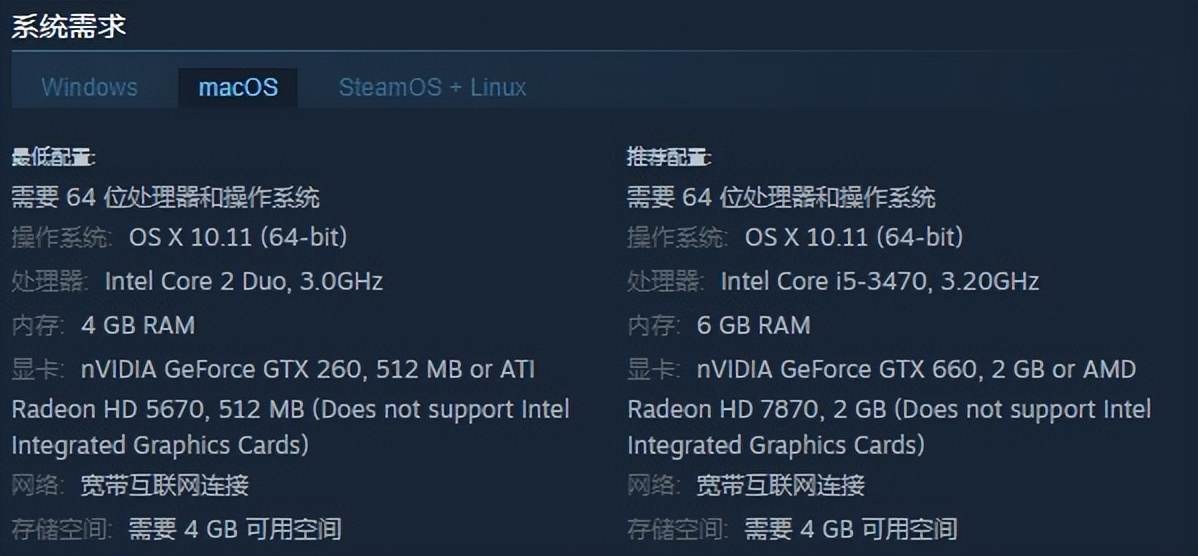Click the 6 GB RAM memory entry
1198x556 pixels.
(754, 325)
